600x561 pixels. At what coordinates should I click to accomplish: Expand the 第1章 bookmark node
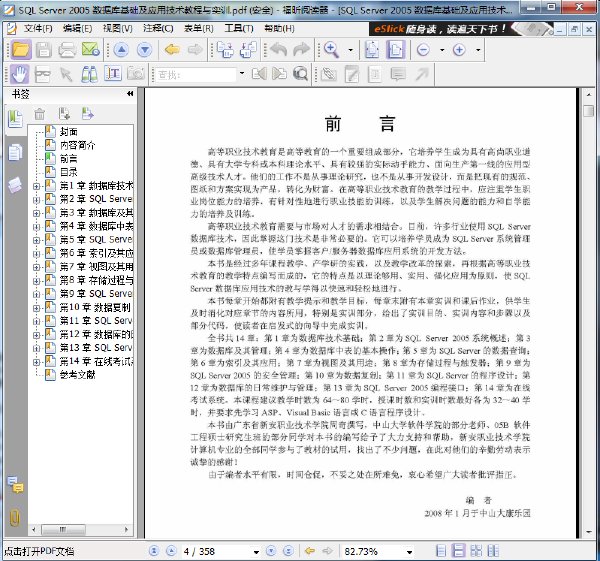coord(36,186)
